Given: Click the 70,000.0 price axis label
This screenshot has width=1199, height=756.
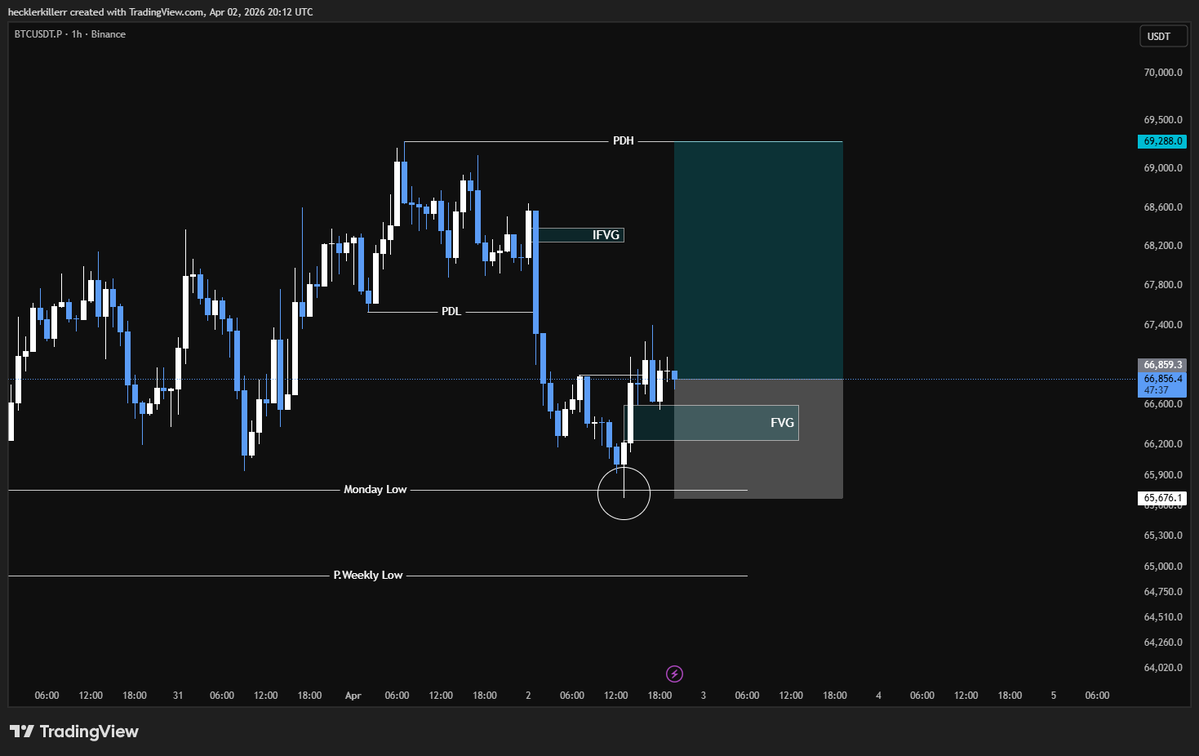Looking at the screenshot, I should (1162, 73).
